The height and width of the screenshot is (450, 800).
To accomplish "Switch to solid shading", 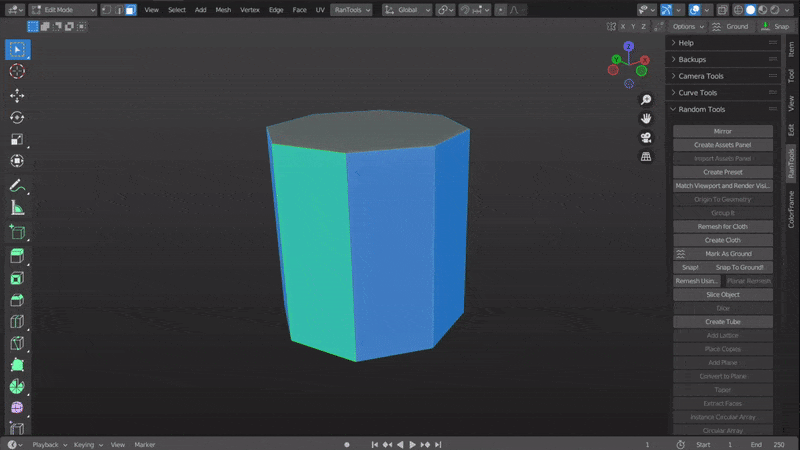I will pos(751,10).
